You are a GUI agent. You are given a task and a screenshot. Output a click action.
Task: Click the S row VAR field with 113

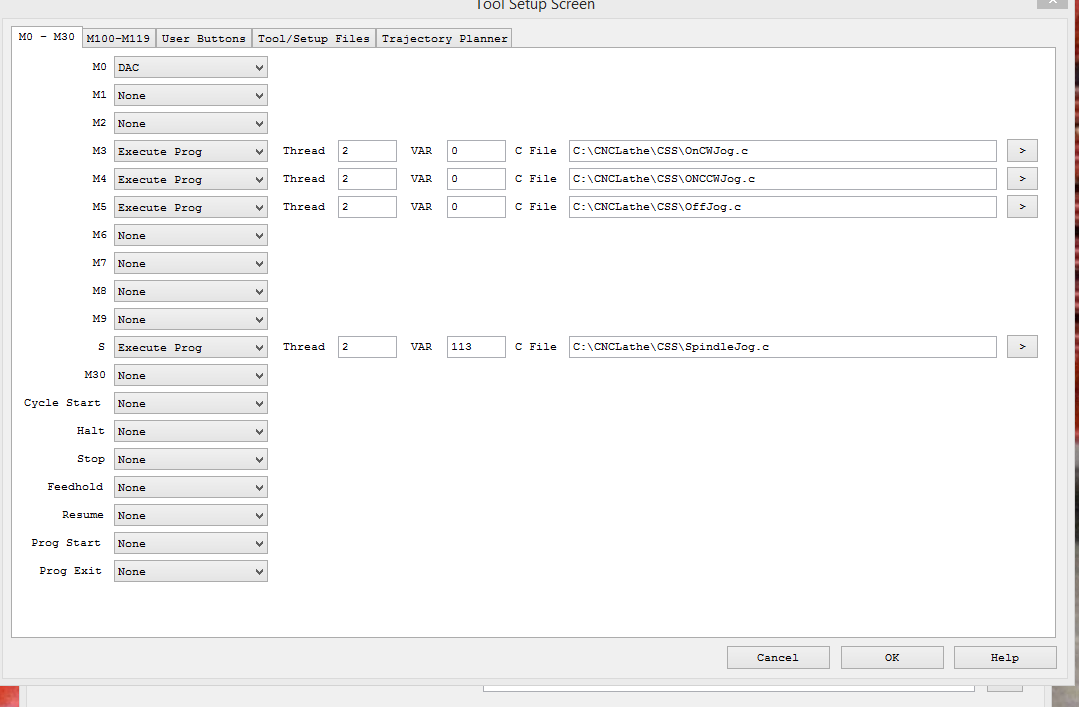click(x=476, y=347)
